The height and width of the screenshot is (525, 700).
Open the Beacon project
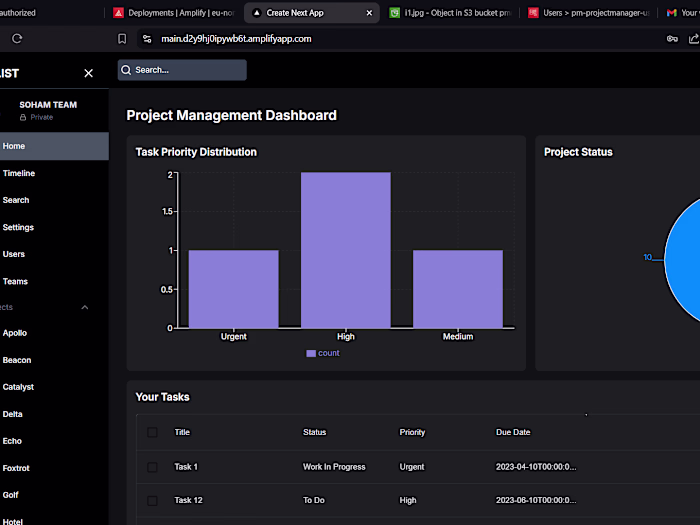(54, 360)
